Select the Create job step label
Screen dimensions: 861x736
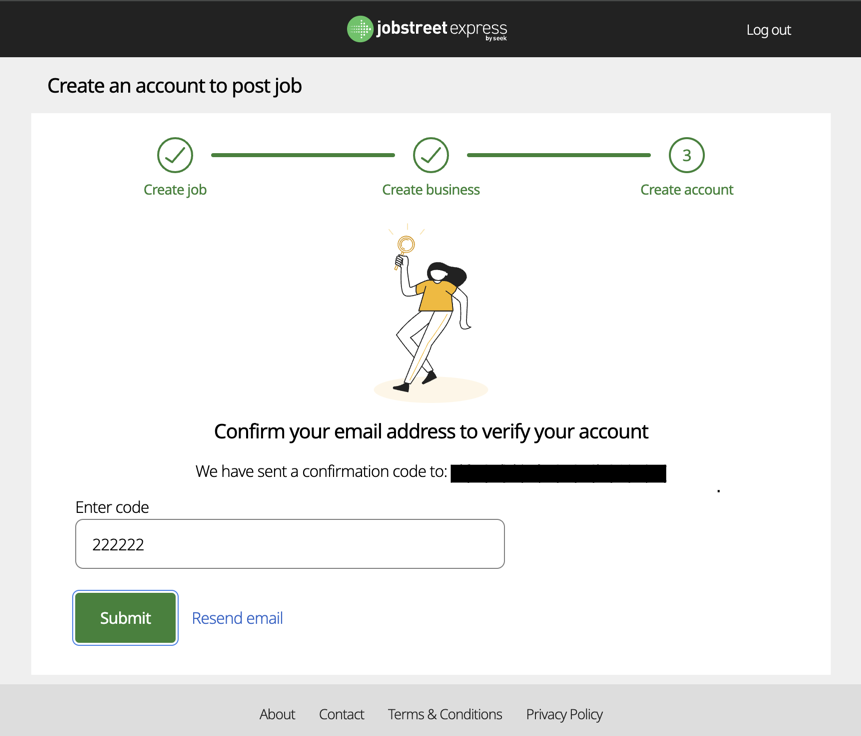pos(175,190)
